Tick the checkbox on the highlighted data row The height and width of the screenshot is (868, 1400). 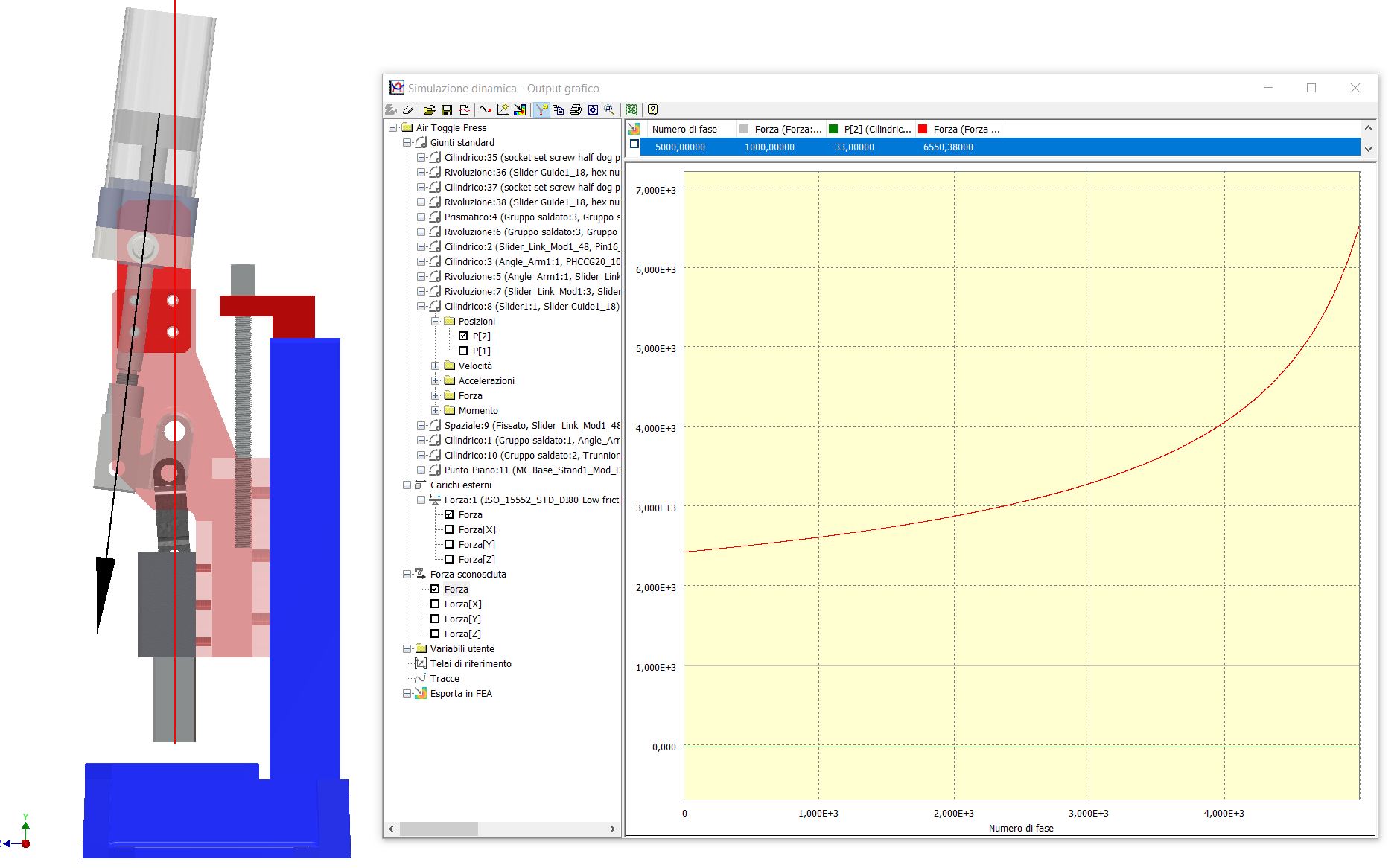click(x=634, y=144)
